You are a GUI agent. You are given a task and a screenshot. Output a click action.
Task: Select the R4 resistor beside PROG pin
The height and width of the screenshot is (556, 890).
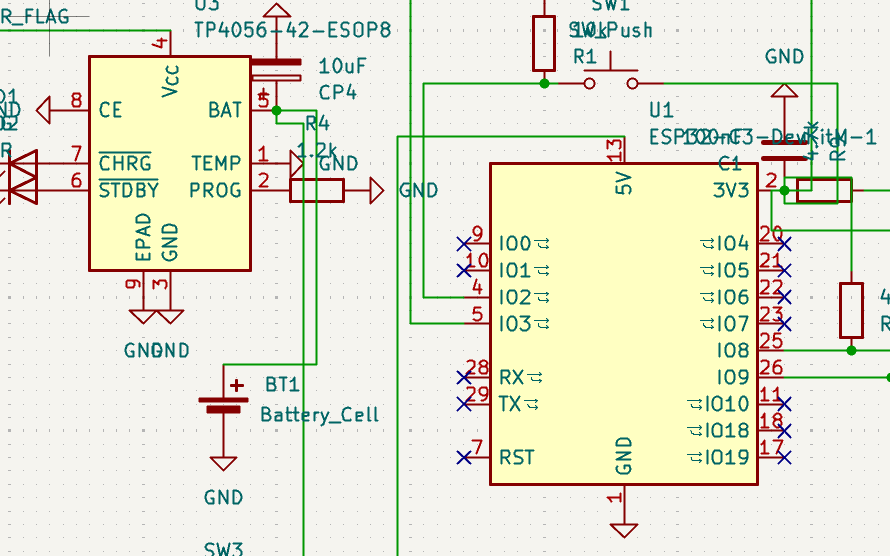(317, 190)
